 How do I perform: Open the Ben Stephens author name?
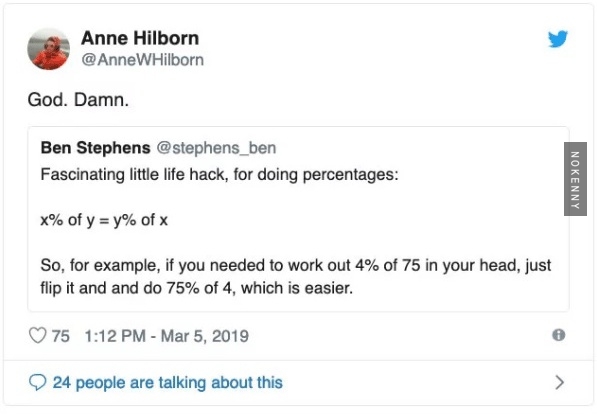coord(96,148)
